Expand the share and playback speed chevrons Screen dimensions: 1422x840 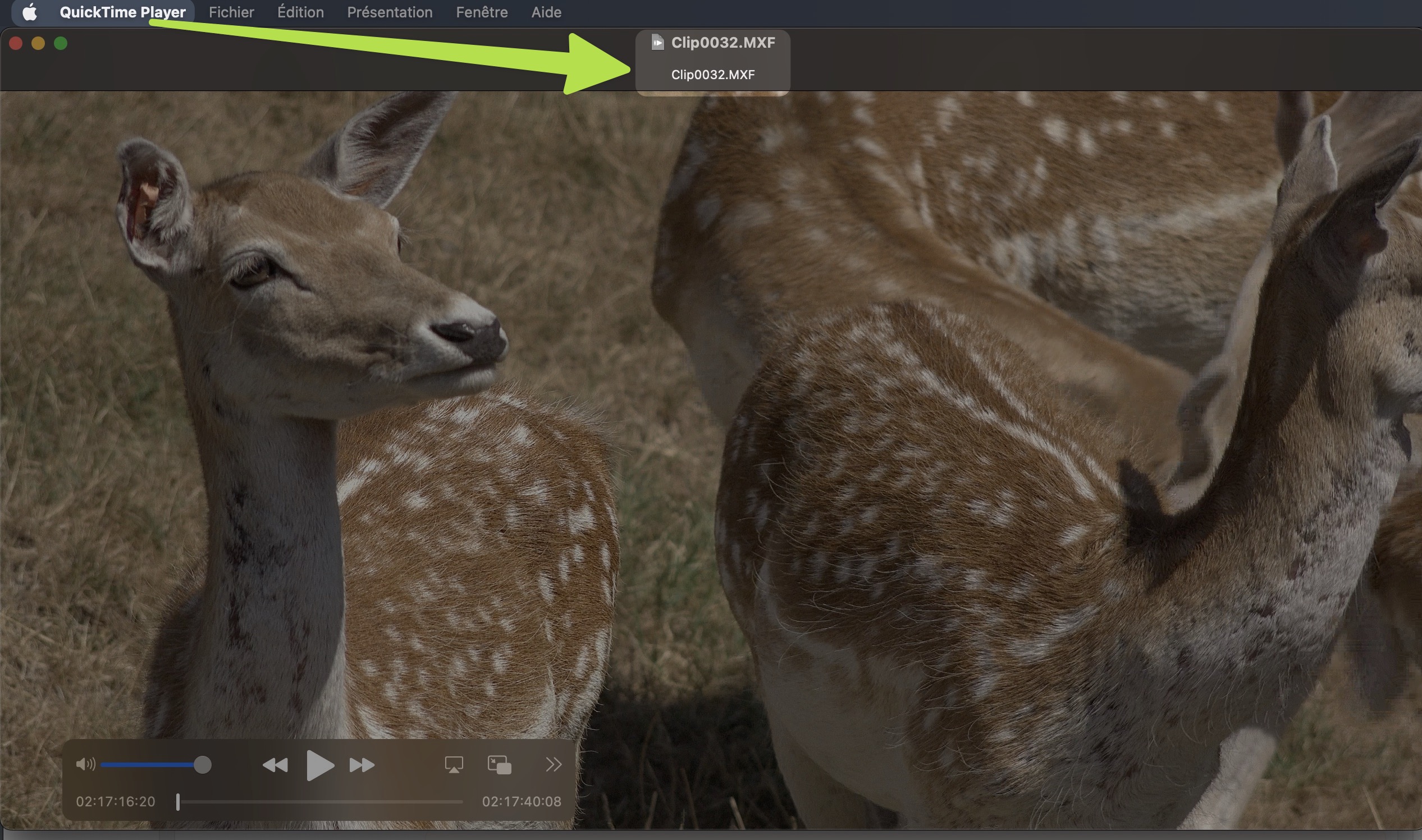click(x=554, y=765)
